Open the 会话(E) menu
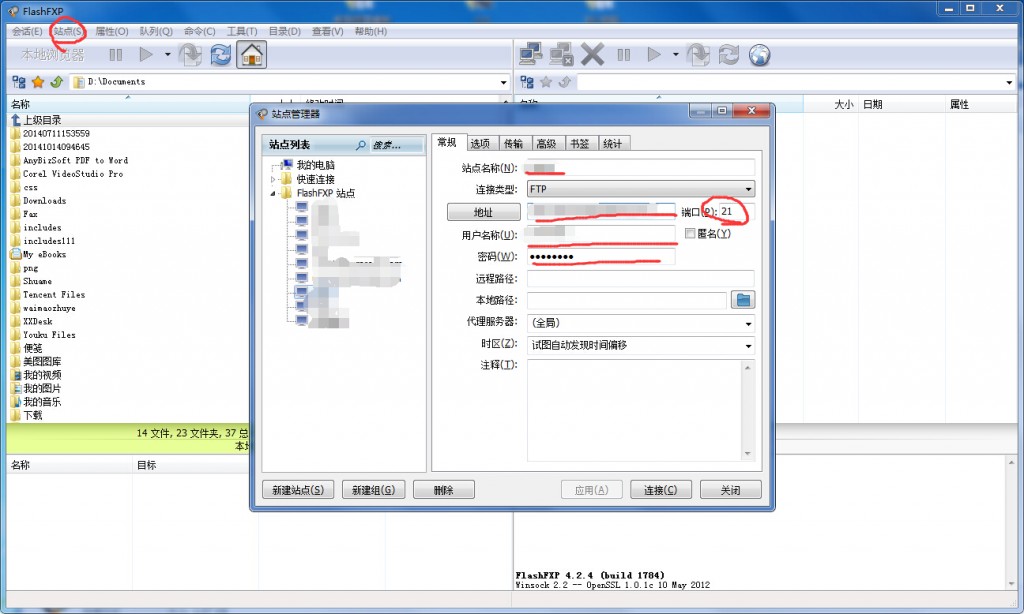Image resolution: width=1024 pixels, height=614 pixels. click(x=27, y=31)
